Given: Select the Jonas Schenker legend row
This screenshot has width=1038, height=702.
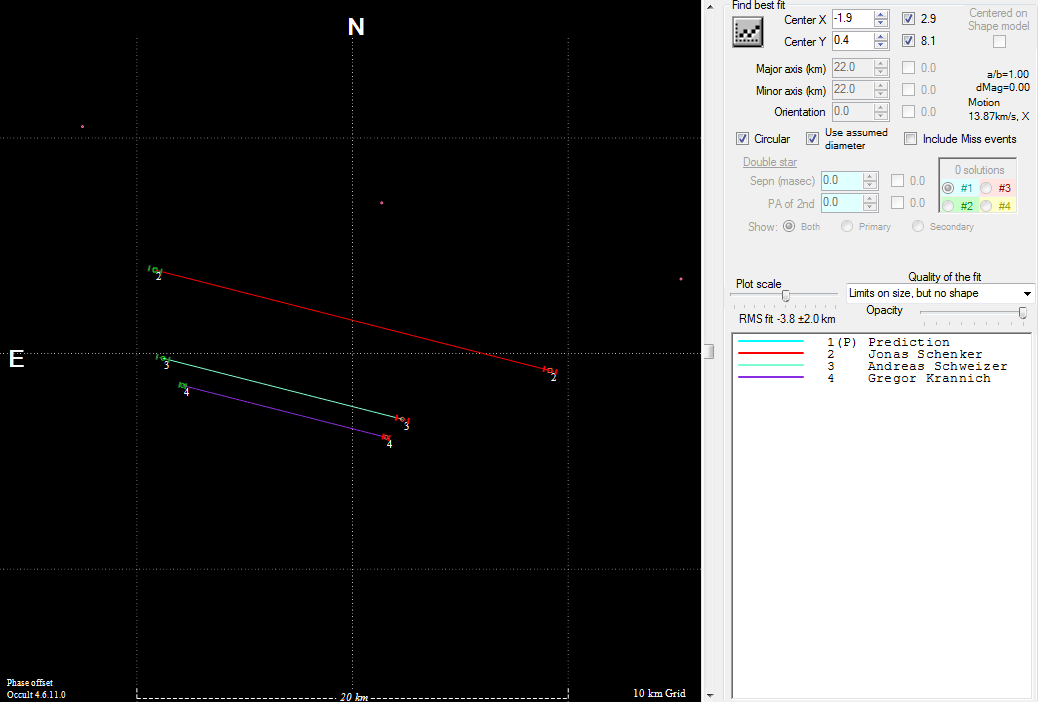Looking at the screenshot, I should 882,354.
